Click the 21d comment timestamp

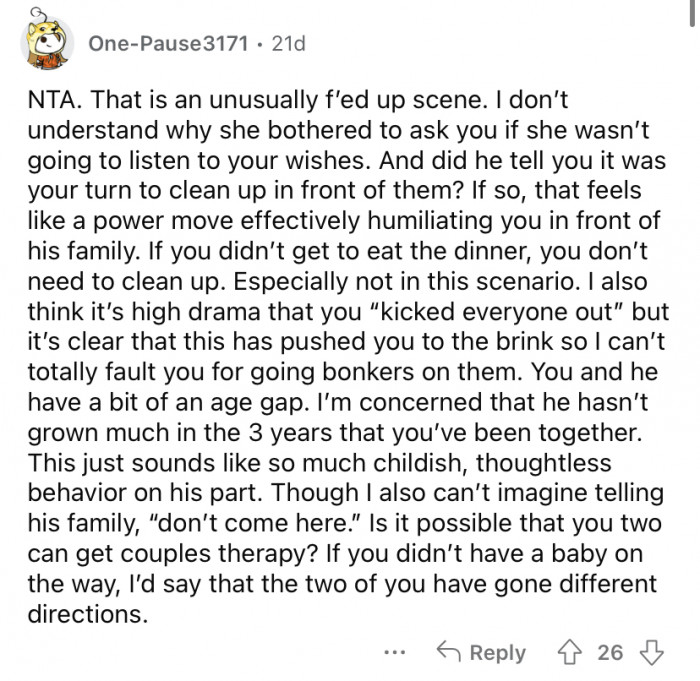pyautogui.click(x=289, y=44)
